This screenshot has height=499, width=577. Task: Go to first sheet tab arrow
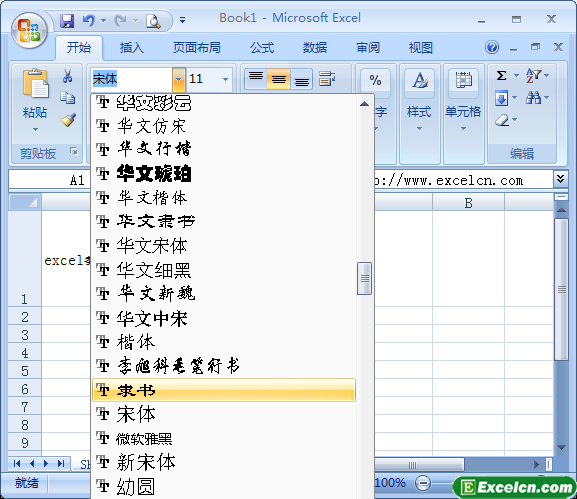point(17,464)
